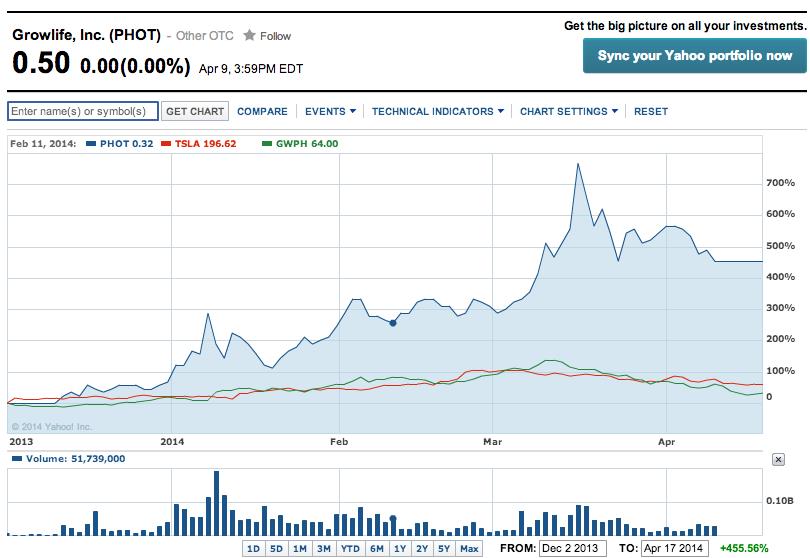Open the Events dropdown
The height and width of the screenshot is (558, 810).
coord(330,112)
